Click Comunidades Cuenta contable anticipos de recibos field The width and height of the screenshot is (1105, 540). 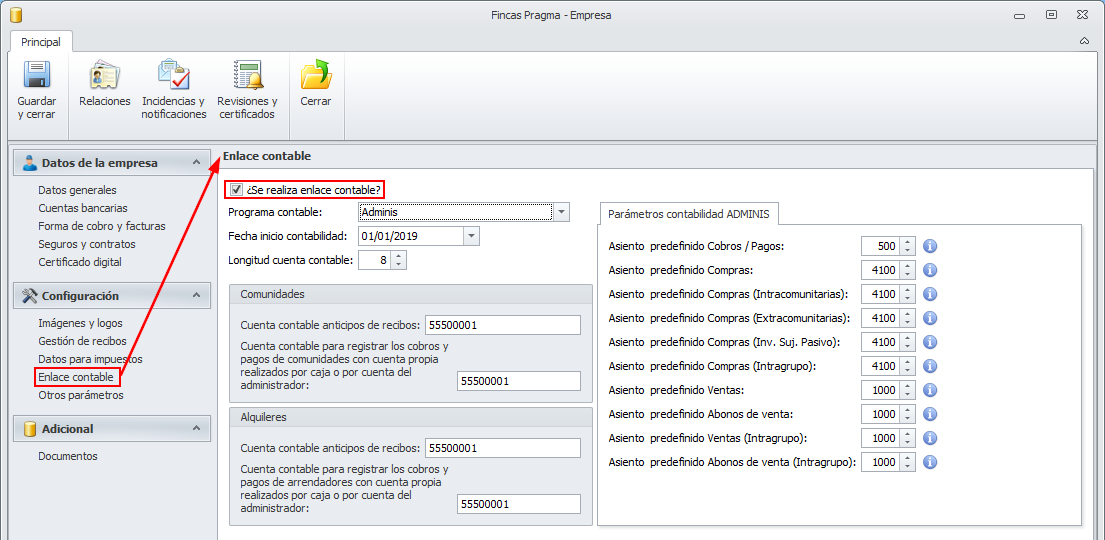tap(502, 324)
